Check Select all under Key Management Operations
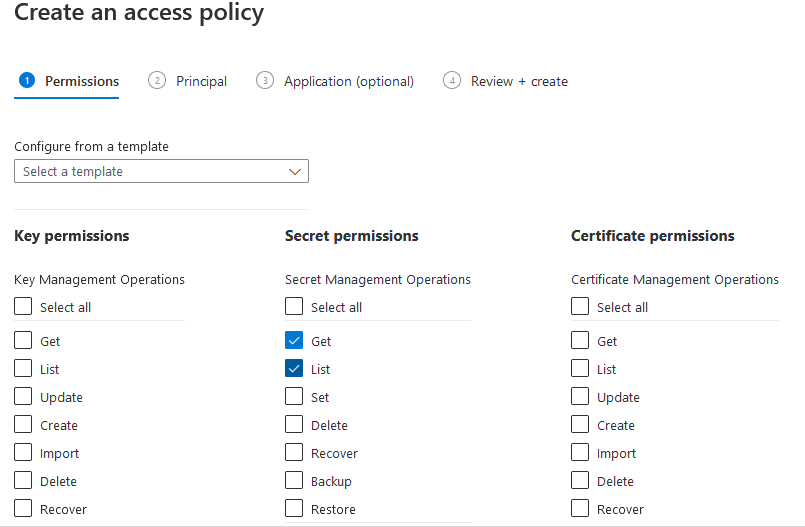Screen dimensions: 805x527 click(23, 306)
